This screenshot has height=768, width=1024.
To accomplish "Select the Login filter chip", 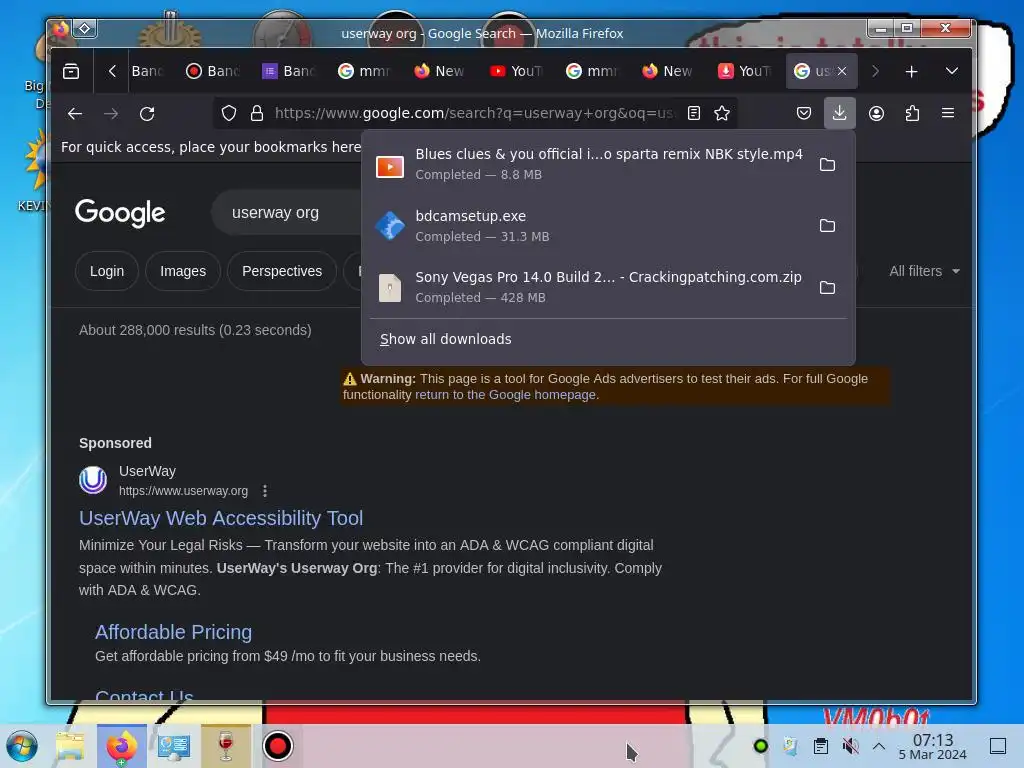I will click(107, 271).
